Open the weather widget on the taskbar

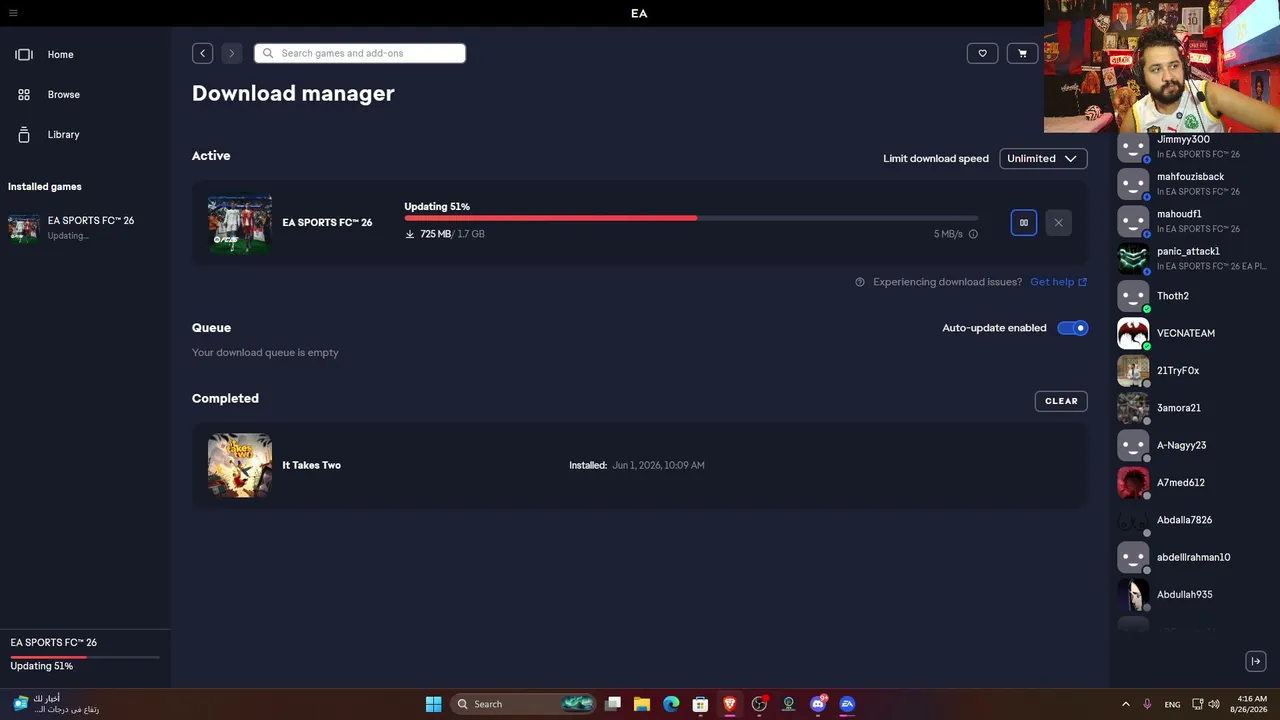56,704
